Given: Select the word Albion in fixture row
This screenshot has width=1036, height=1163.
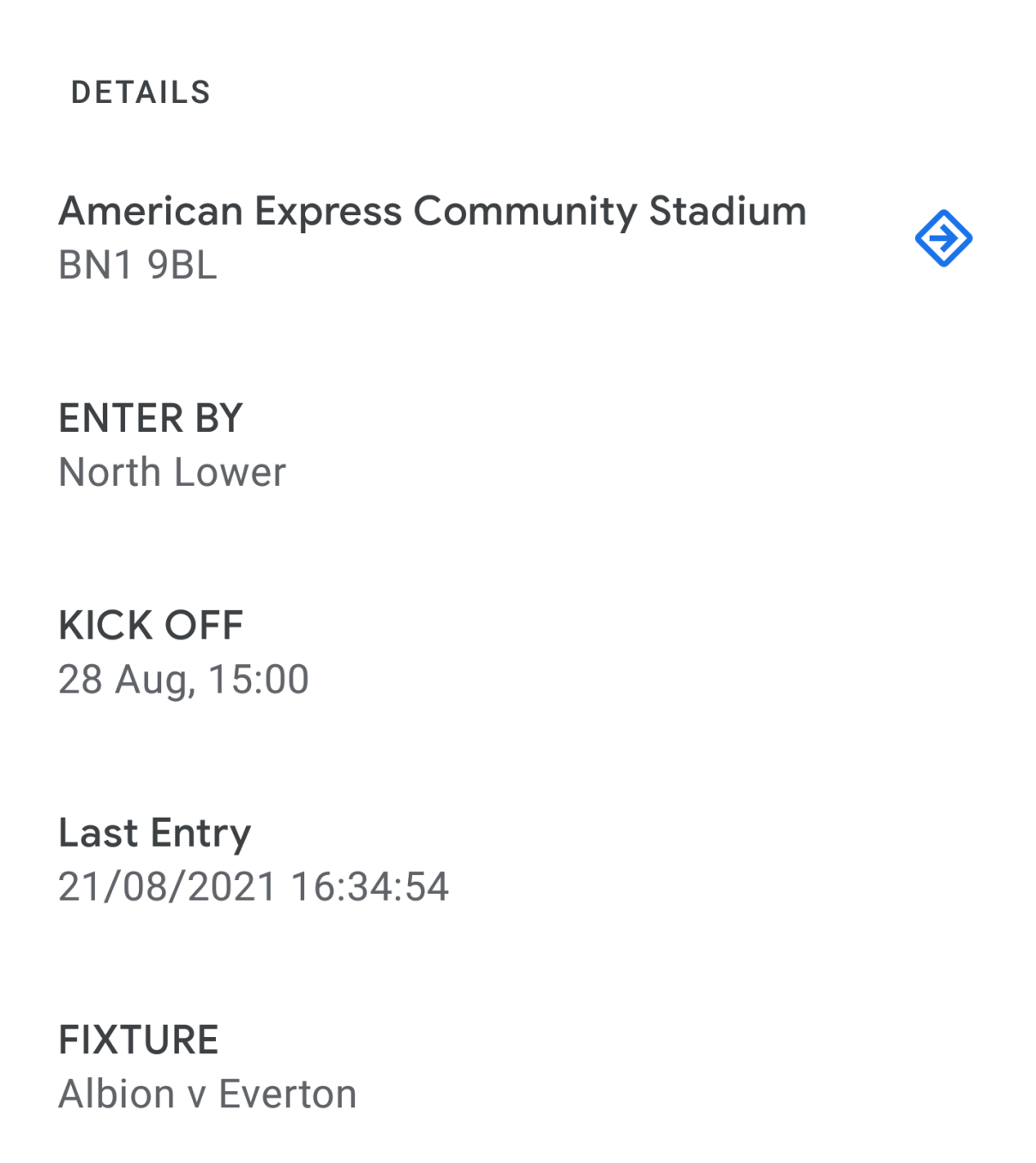Looking at the screenshot, I should 117,1094.
